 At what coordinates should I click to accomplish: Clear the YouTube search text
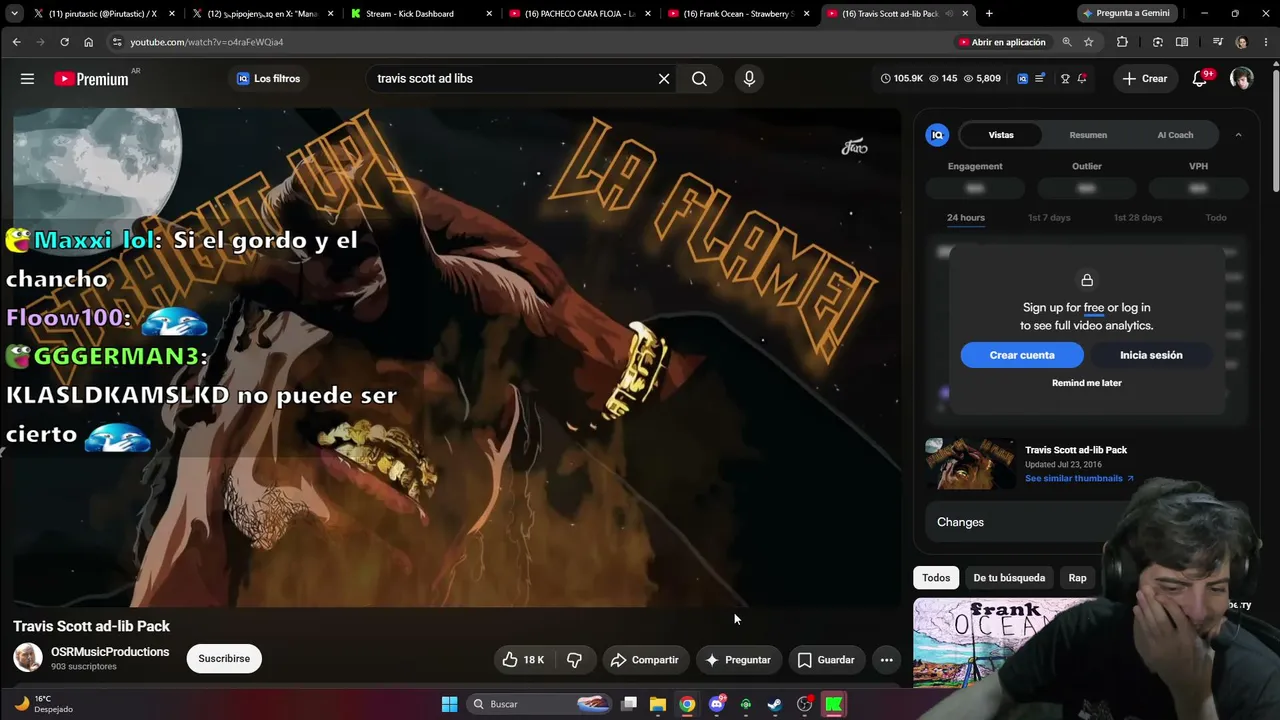[x=663, y=79]
